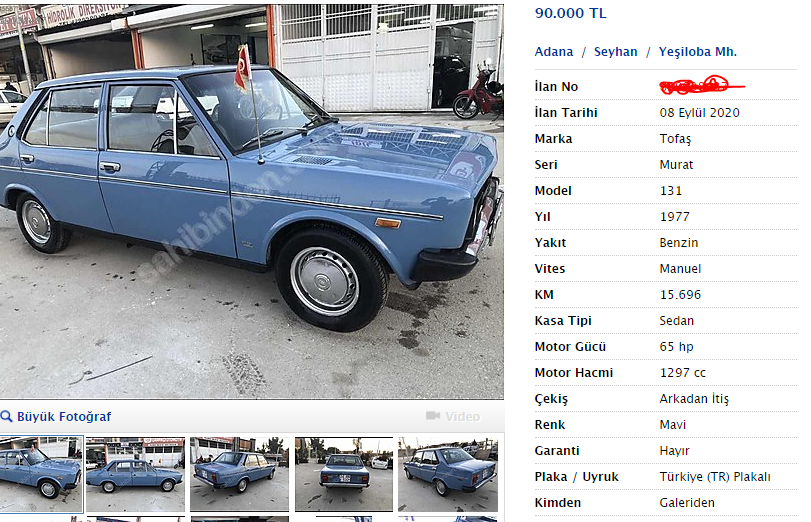Click the Yeşiloba Mh. neighborhood link

698,52
